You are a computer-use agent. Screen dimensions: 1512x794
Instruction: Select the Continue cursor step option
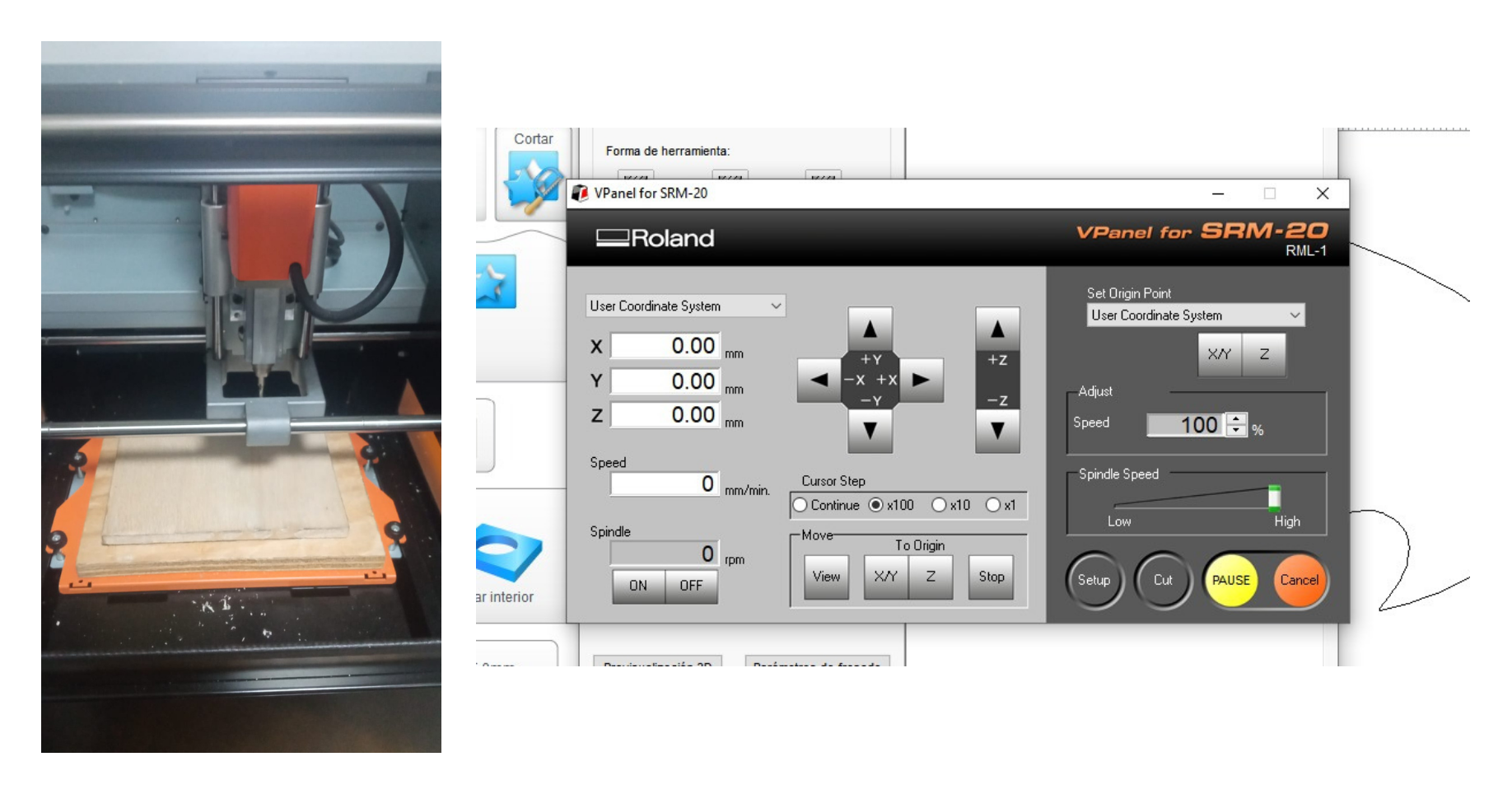pyautogui.click(x=800, y=505)
